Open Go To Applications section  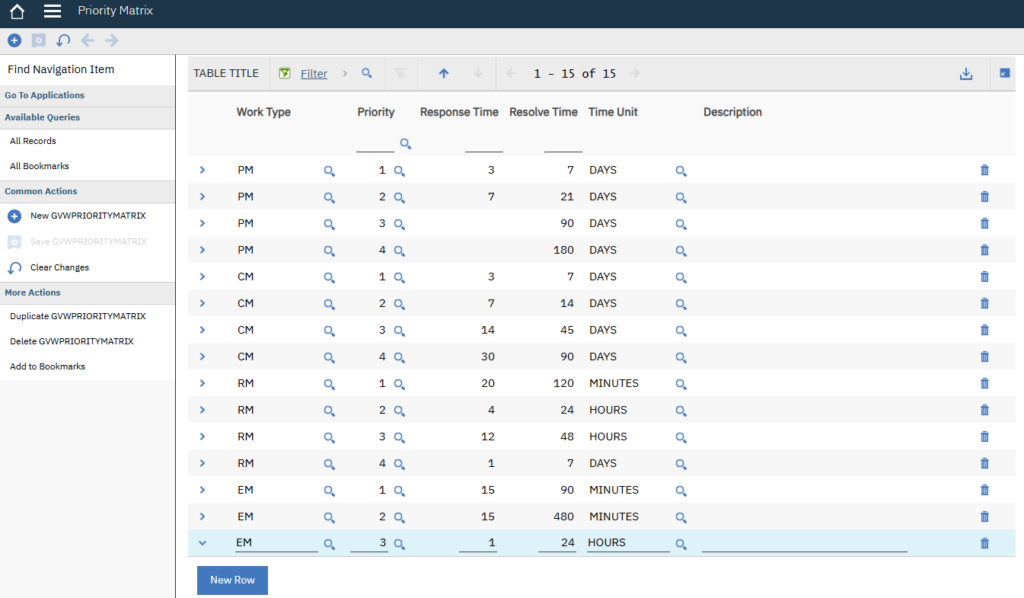coord(44,95)
